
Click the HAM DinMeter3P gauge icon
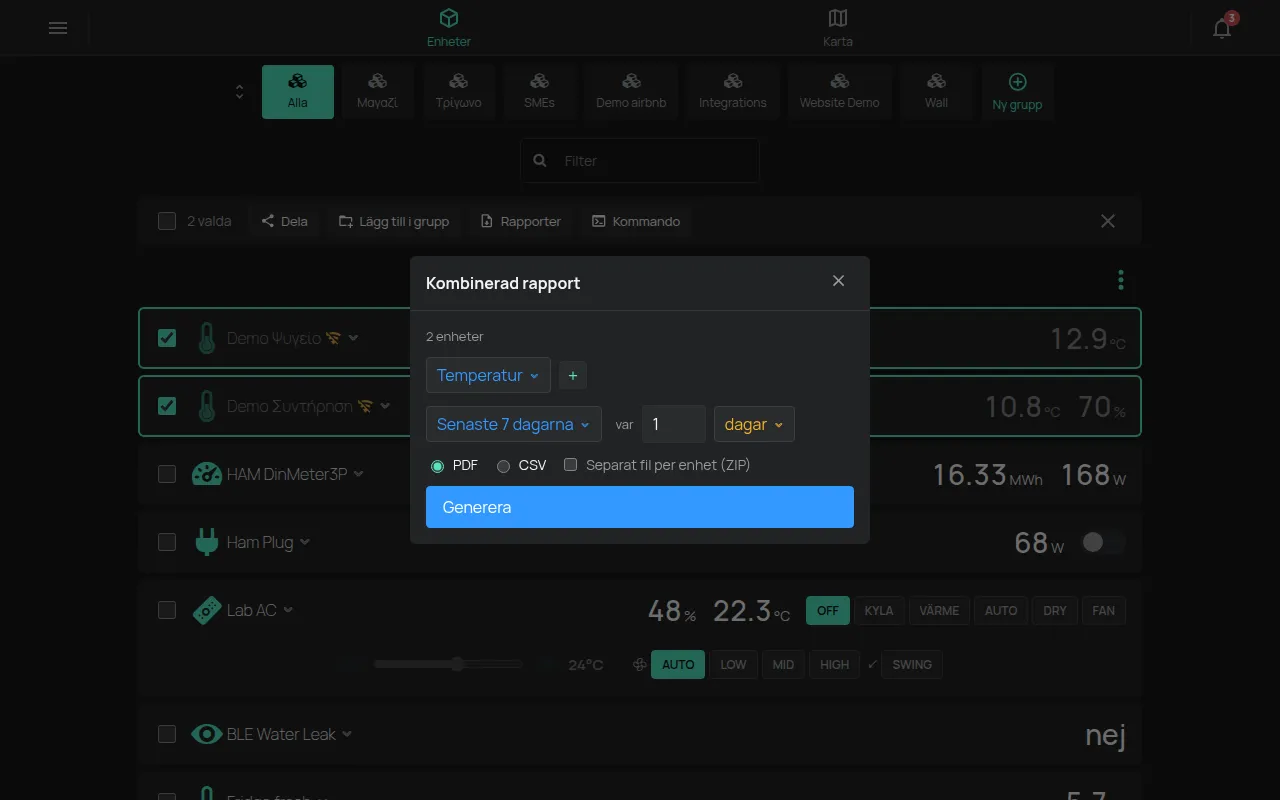pos(206,474)
